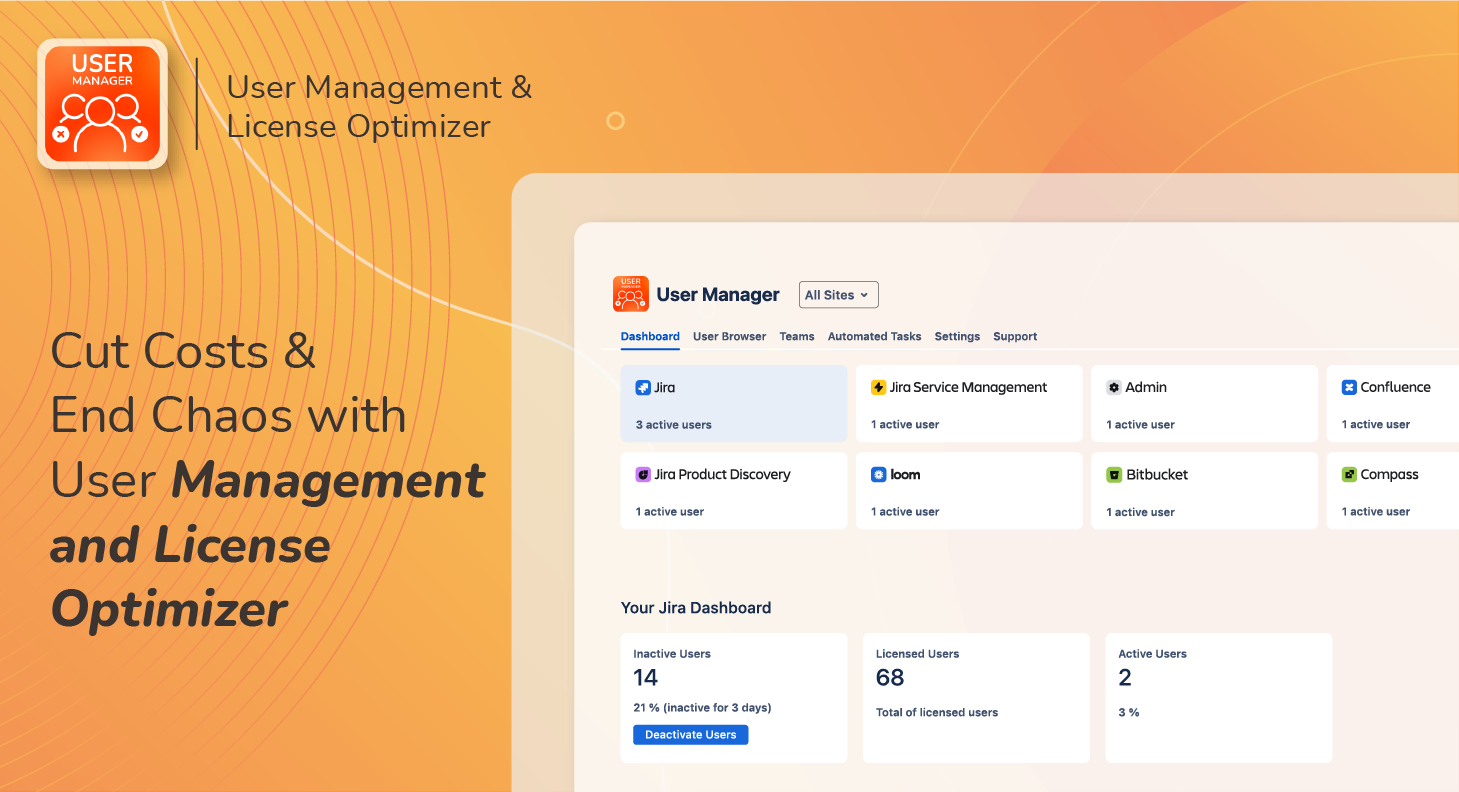Open the Jira Product Discovery card
1459x792 pixels.
[734, 490]
